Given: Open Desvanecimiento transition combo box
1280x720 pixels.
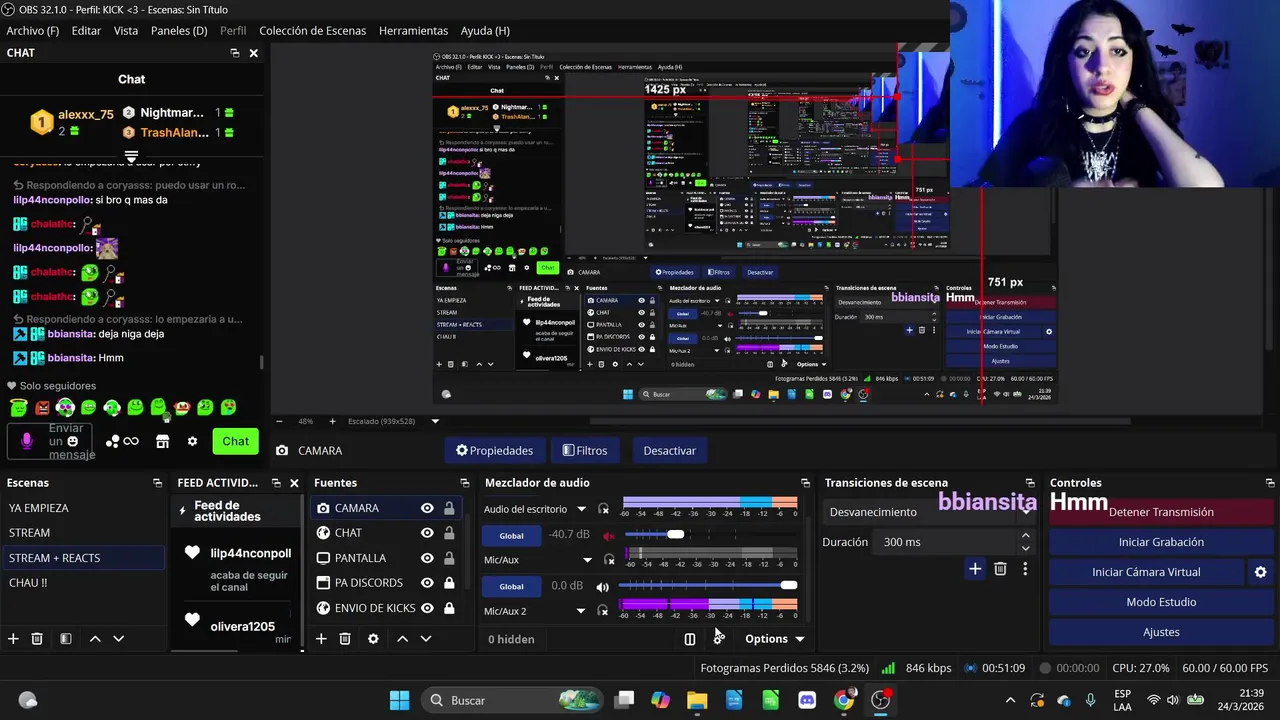Looking at the screenshot, I should click(927, 512).
